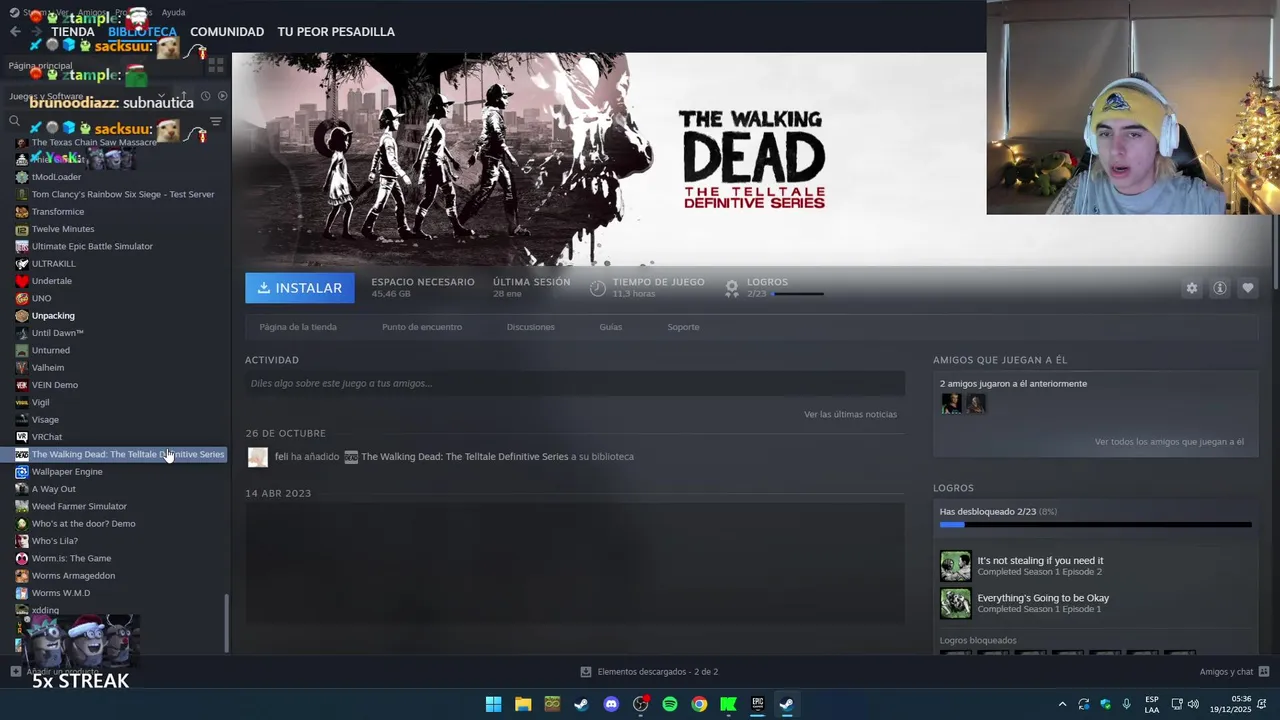Viewport: 1280px width, 720px height.
Task: Open Página principal in library sidebar
Action: 40,66
